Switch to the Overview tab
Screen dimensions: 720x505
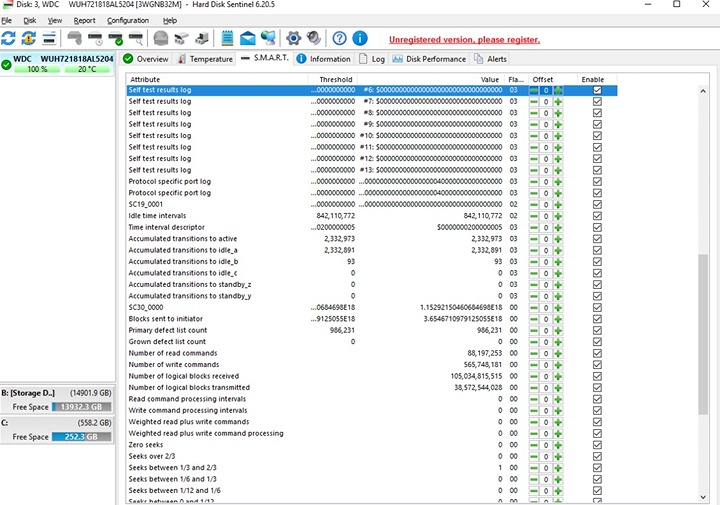coord(146,59)
